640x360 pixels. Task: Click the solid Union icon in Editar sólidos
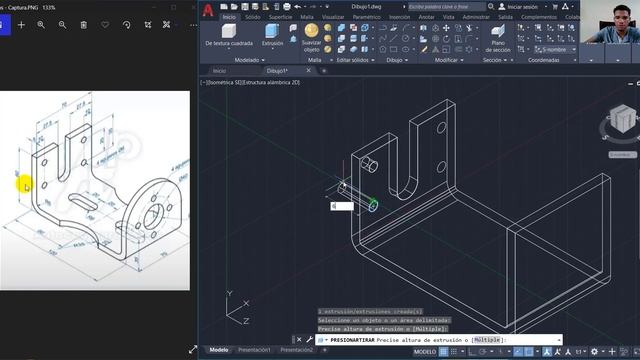342,28
